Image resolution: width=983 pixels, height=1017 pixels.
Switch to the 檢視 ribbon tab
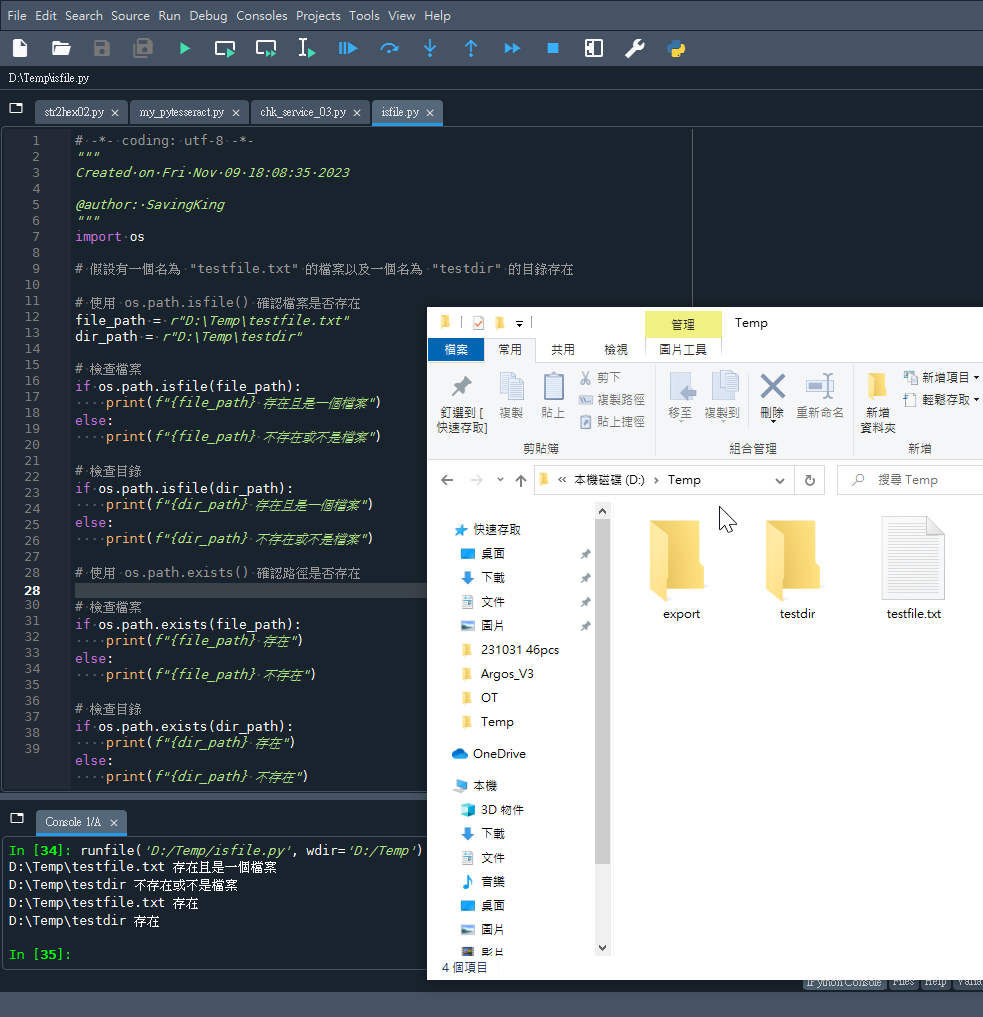click(616, 349)
